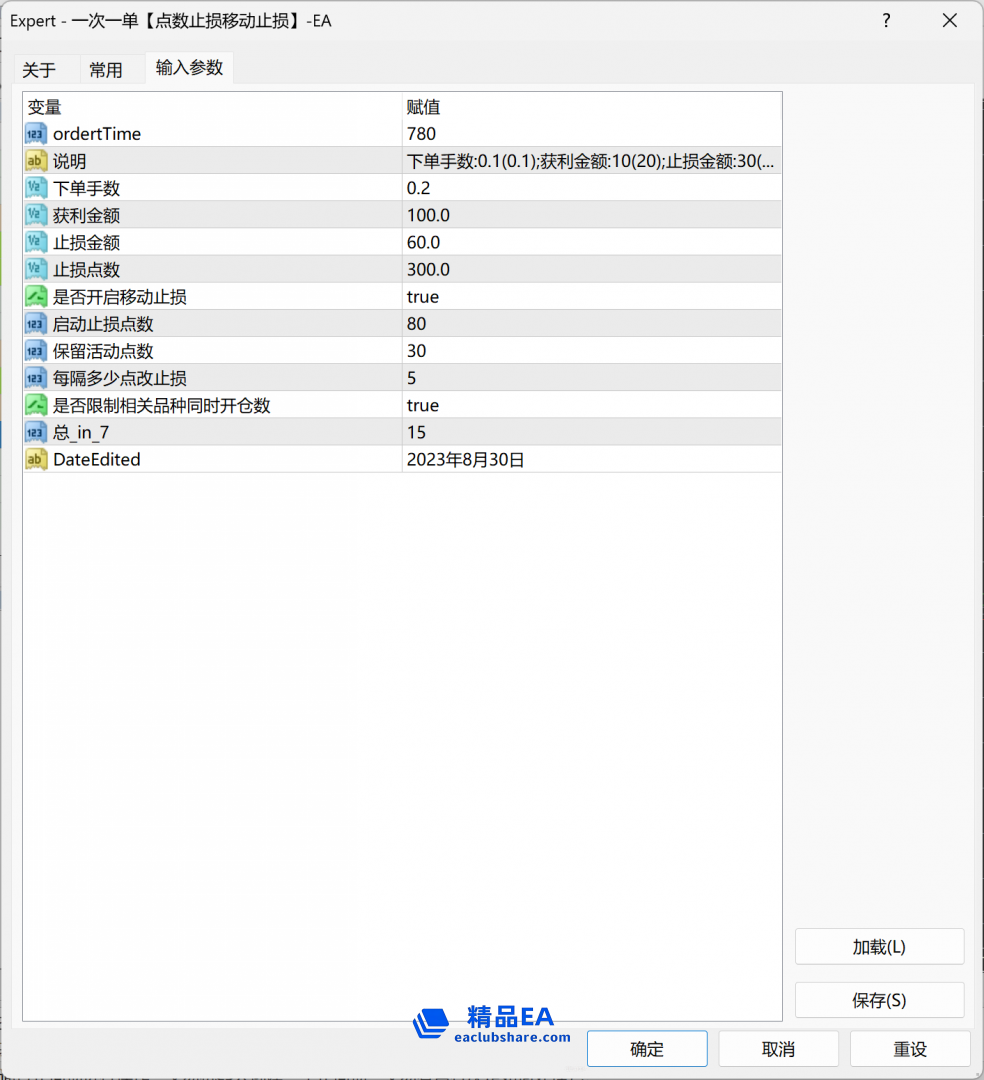The width and height of the screenshot is (984, 1080).
Task: Reset parameters with the 重设 button
Action: pos(909,1049)
